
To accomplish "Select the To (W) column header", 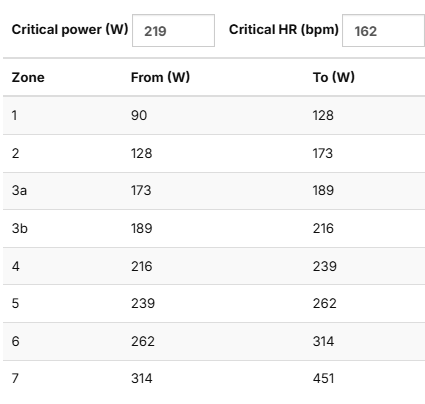I will pos(334,77).
